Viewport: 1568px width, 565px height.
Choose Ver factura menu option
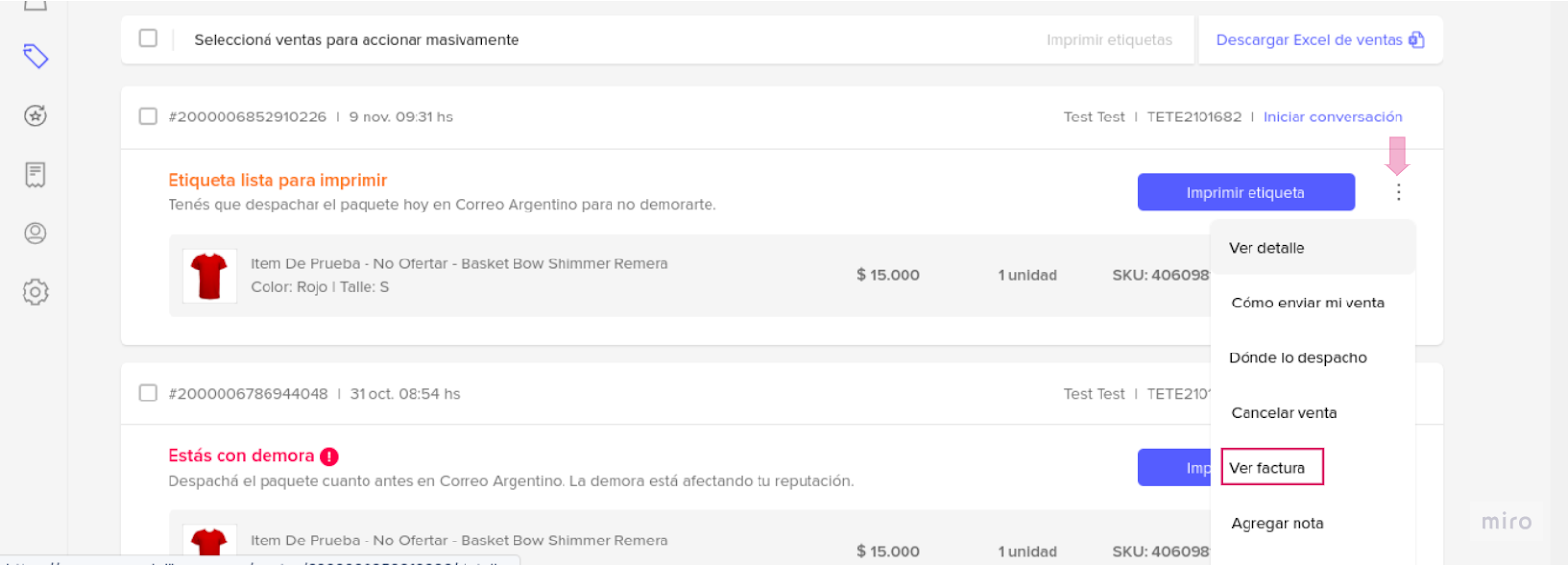point(1267,468)
